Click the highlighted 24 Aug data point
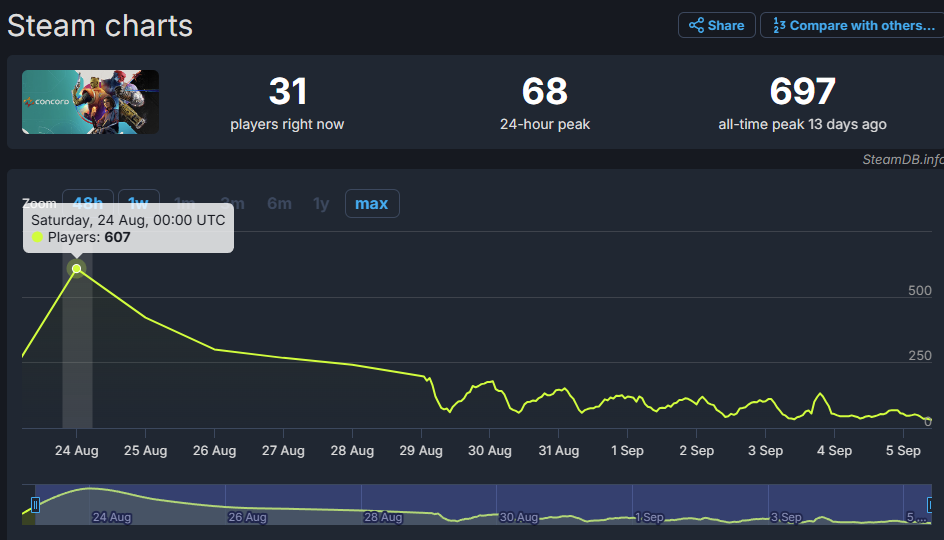 tap(76, 268)
